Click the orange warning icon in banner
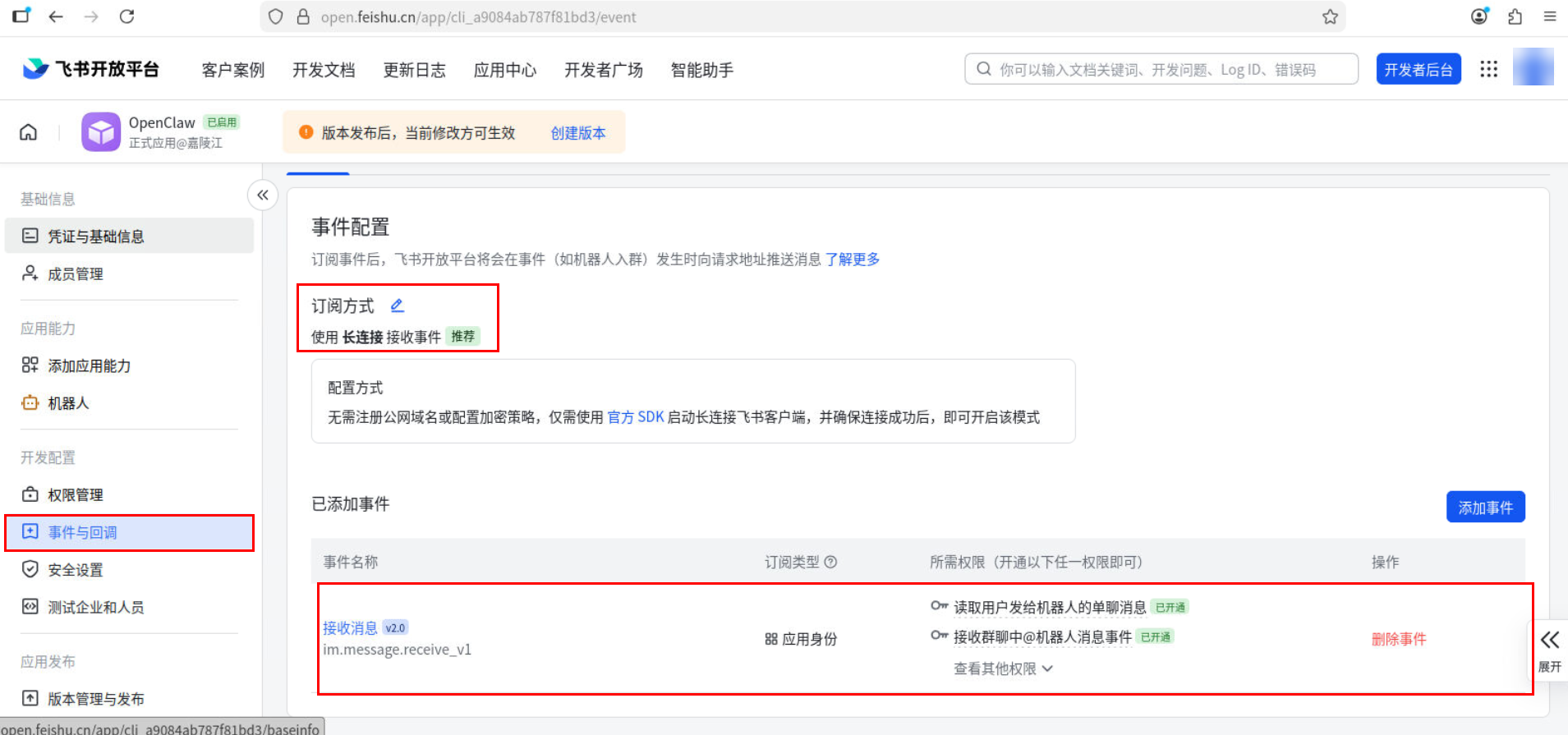 (306, 132)
